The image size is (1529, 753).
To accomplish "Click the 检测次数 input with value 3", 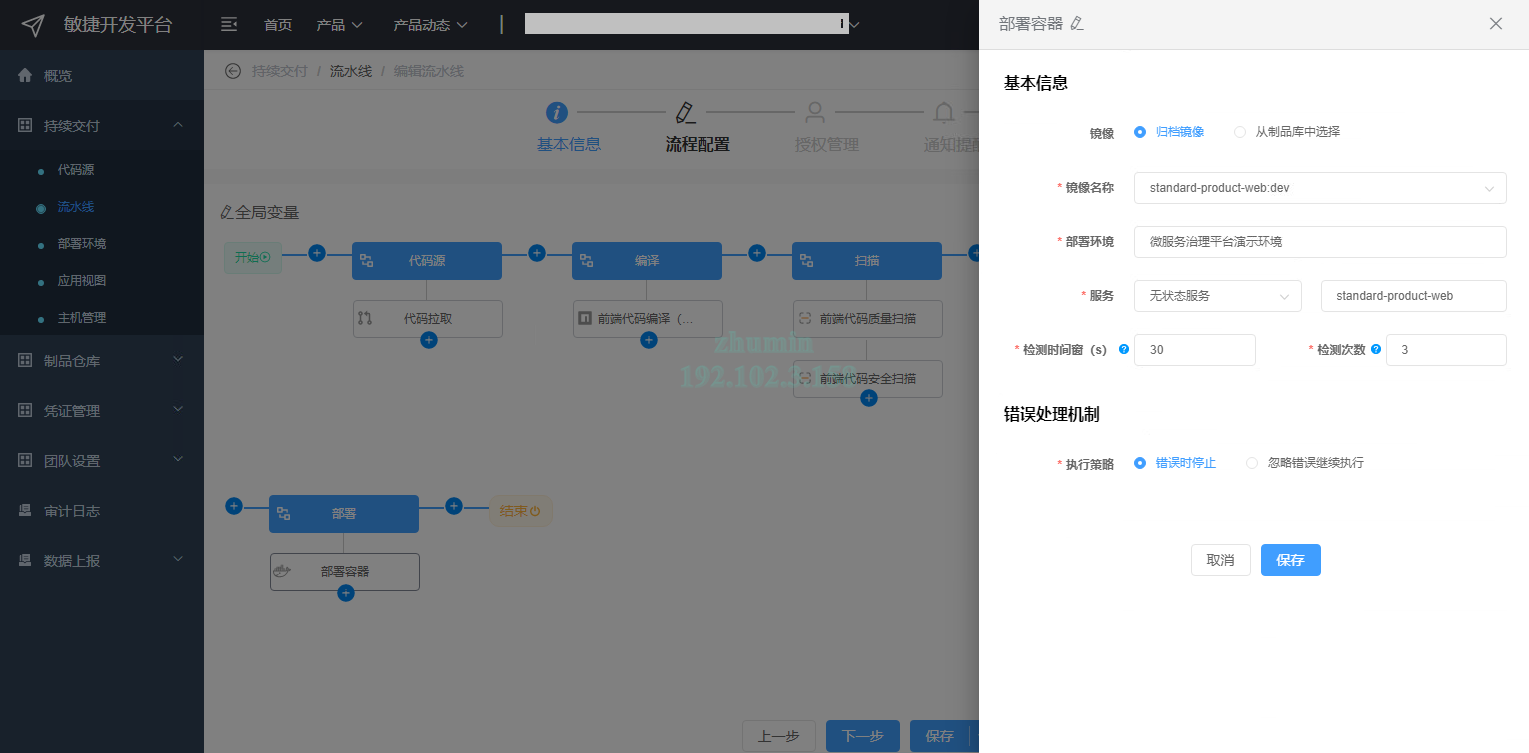I will click(1446, 350).
